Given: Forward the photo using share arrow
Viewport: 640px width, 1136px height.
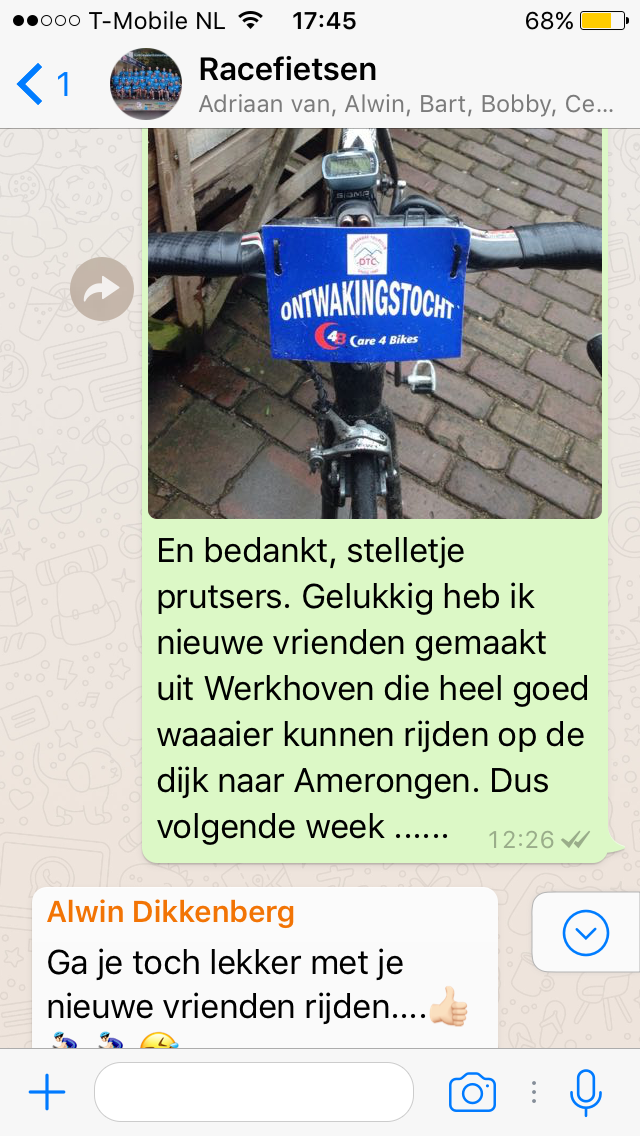Looking at the screenshot, I should 102,289.
